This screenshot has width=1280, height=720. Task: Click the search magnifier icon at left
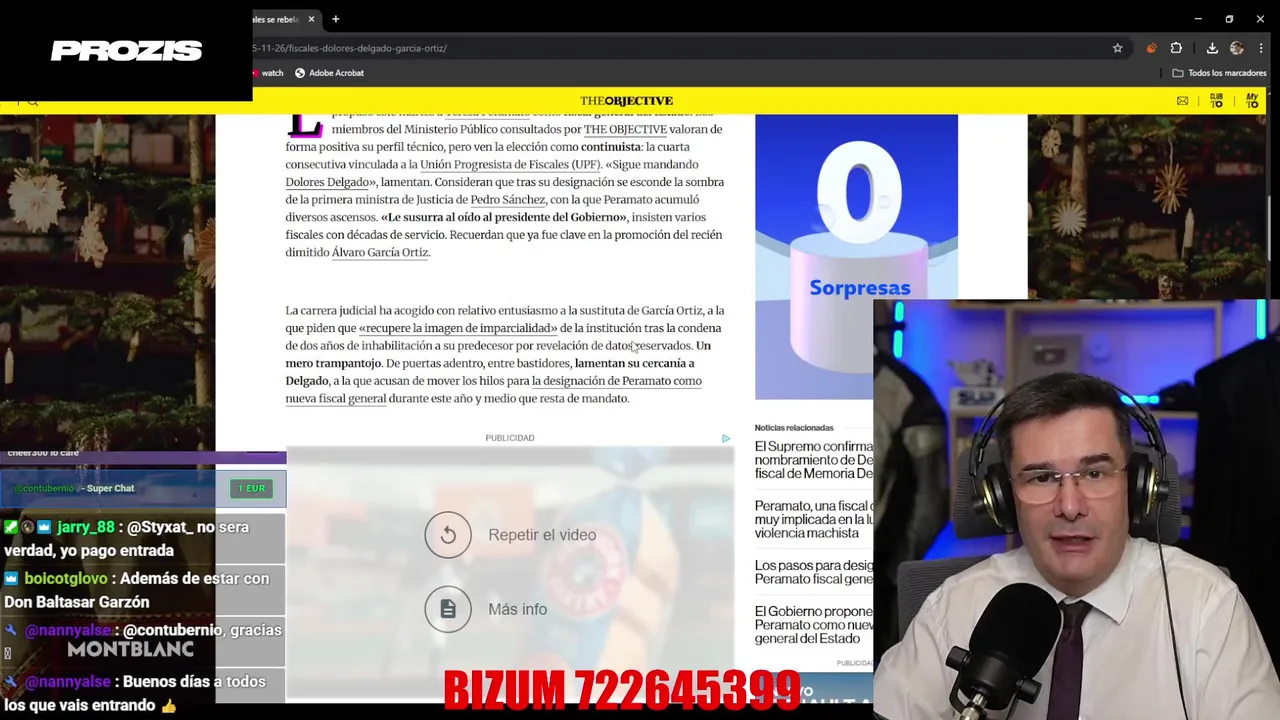33,101
